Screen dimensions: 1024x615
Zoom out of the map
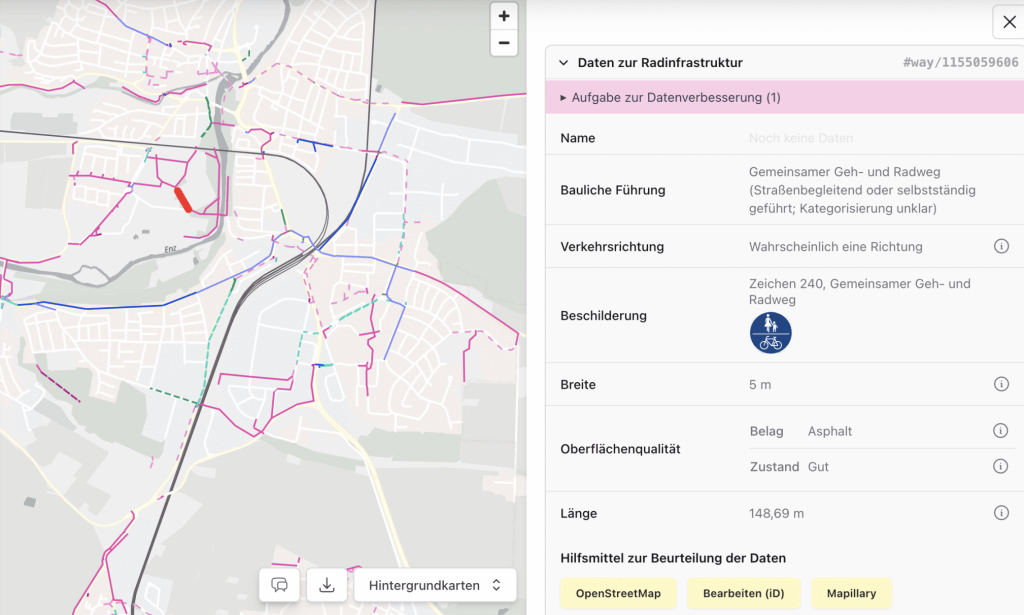pos(504,43)
